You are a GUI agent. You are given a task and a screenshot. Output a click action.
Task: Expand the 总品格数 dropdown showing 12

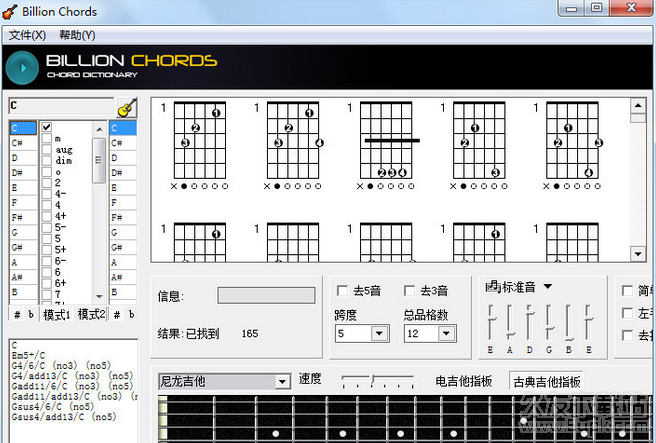click(x=446, y=333)
